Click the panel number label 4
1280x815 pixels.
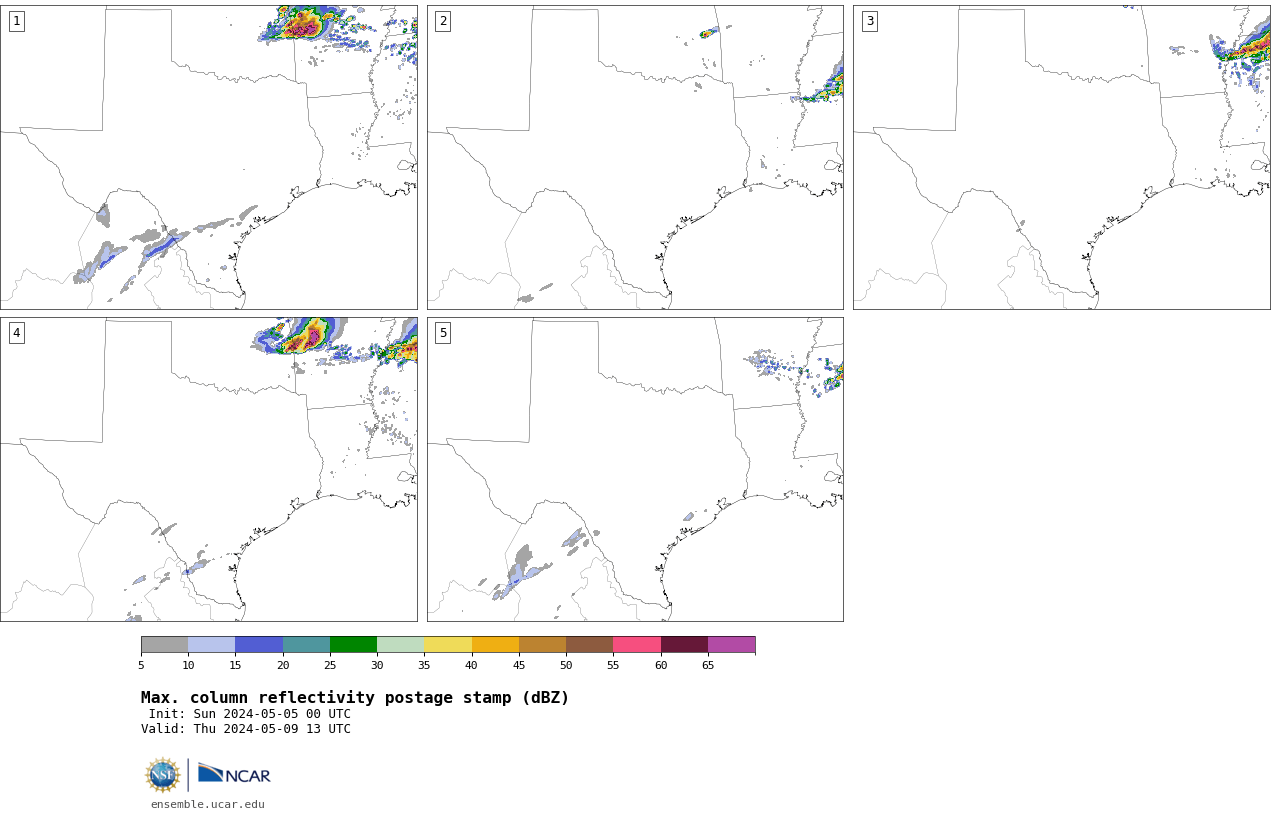[16, 333]
